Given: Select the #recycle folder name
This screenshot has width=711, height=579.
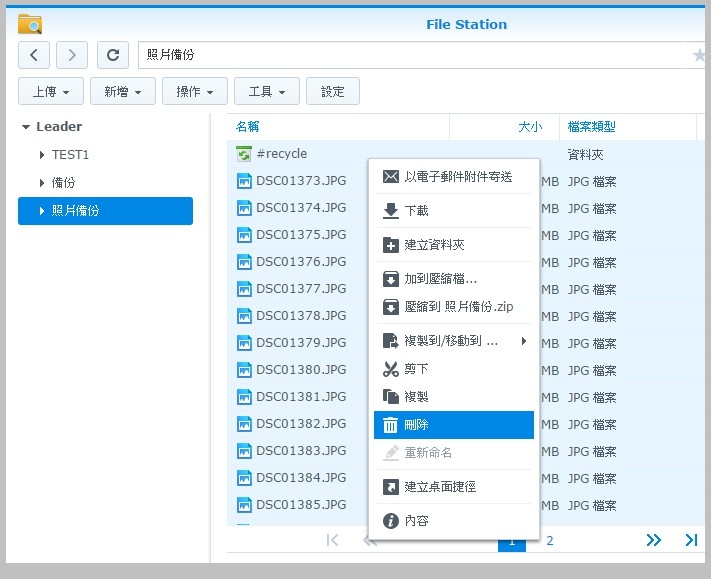Looking at the screenshot, I should 282,154.
